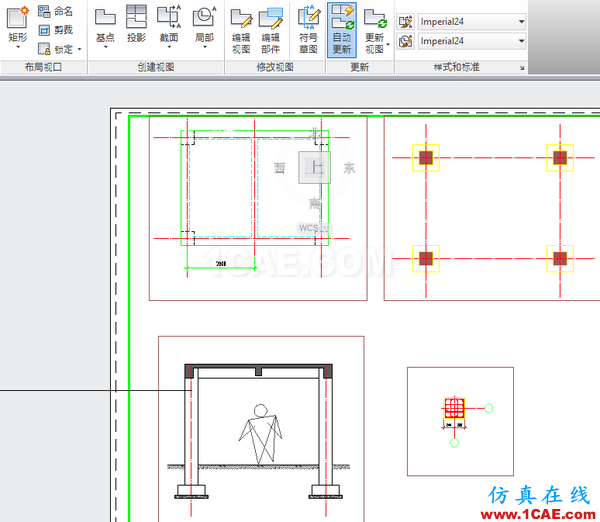Screen dimensions: 600x522
Task: Open the 命名 named viewports tool
Action: (55, 11)
